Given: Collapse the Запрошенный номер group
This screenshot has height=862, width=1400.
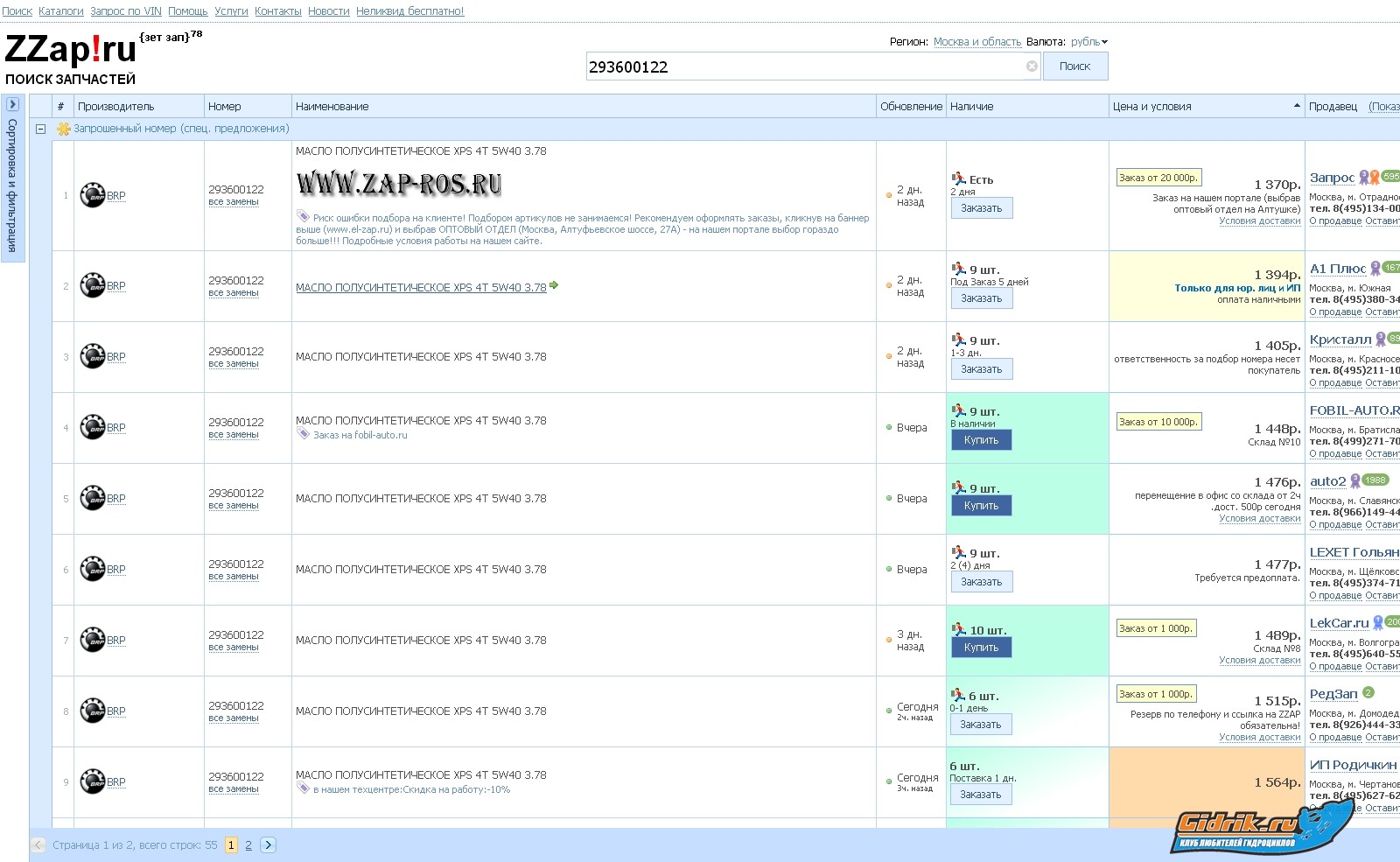Looking at the screenshot, I should [40, 129].
